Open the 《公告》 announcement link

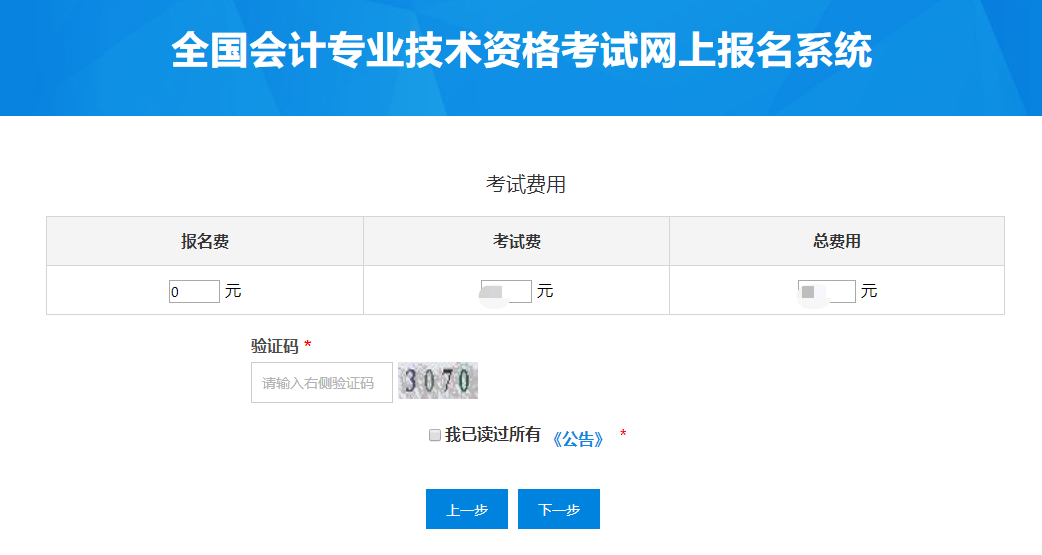click(579, 439)
